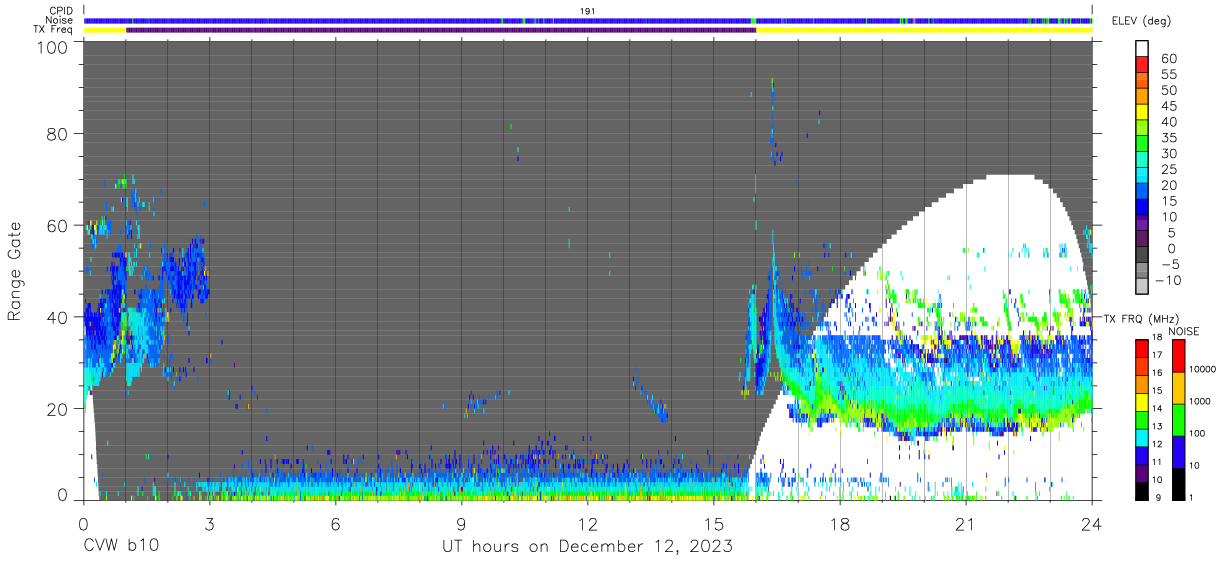Click the x-axis tick label '6'
This screenshot has height=567, width=1228.
point(335,525)
